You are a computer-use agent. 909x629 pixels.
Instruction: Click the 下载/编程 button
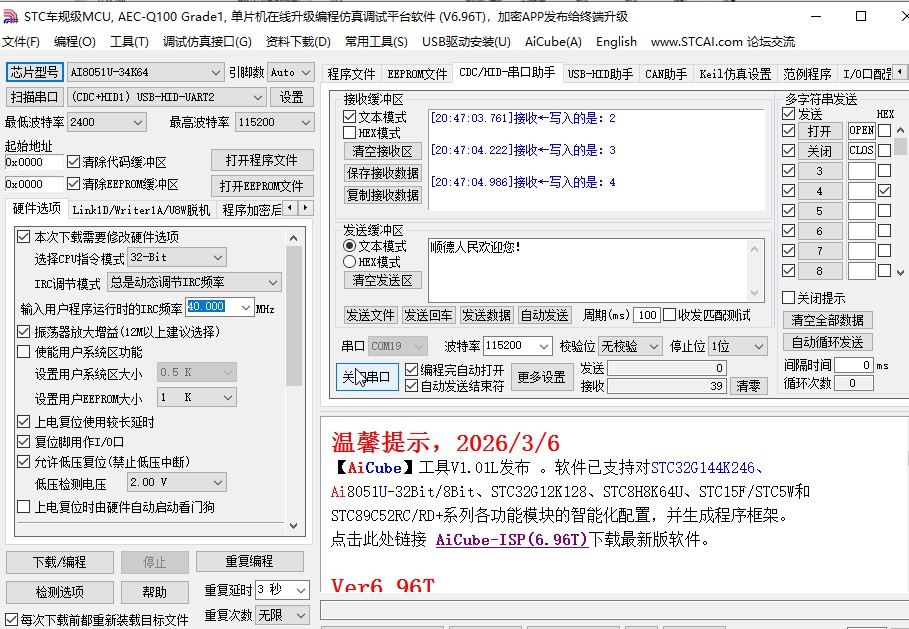[x=59, y=561]
